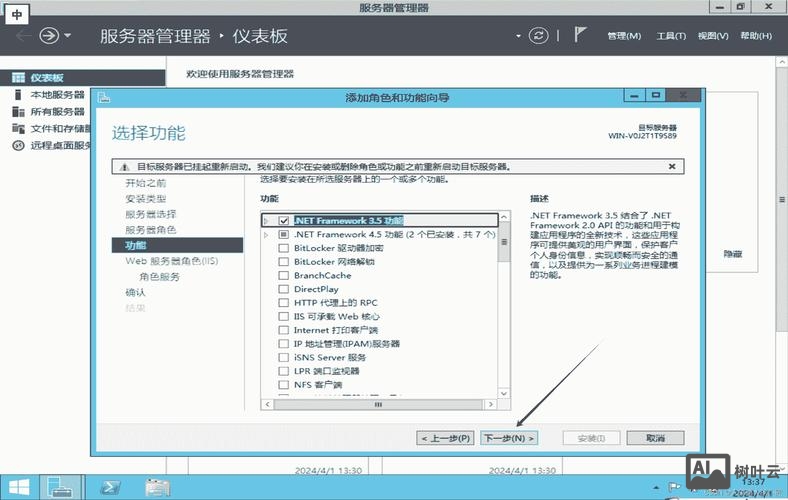Check the BitLocker 网络解锁 checkbox

point(283,262)
